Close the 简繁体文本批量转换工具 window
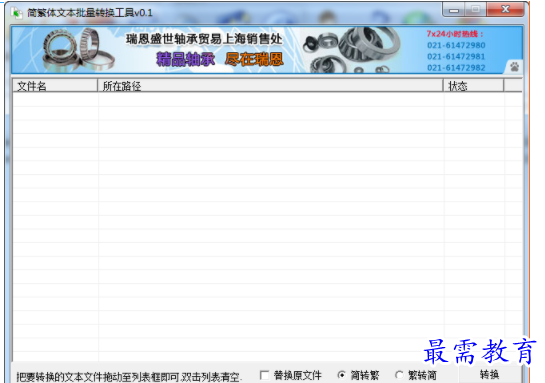 coord(505,9)
